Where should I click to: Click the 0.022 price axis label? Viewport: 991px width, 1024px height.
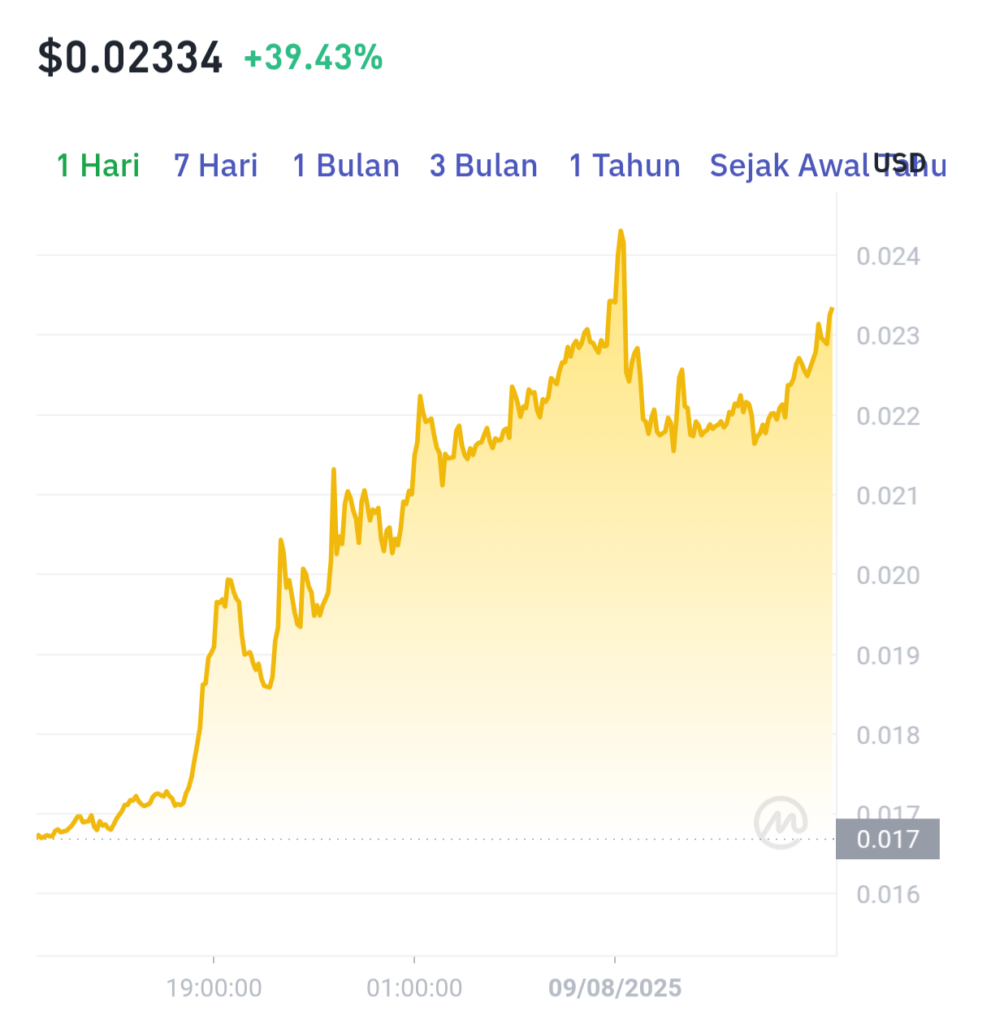(888, 416)
